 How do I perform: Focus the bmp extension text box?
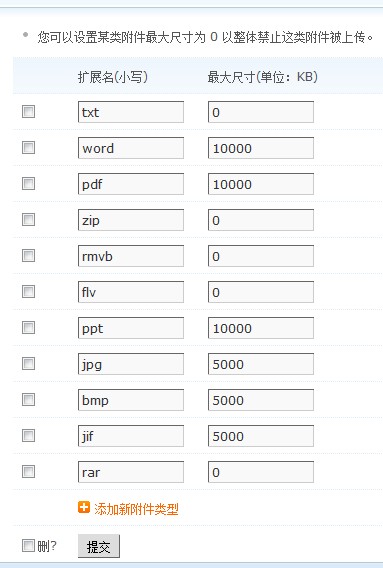[x=131, y=400]
